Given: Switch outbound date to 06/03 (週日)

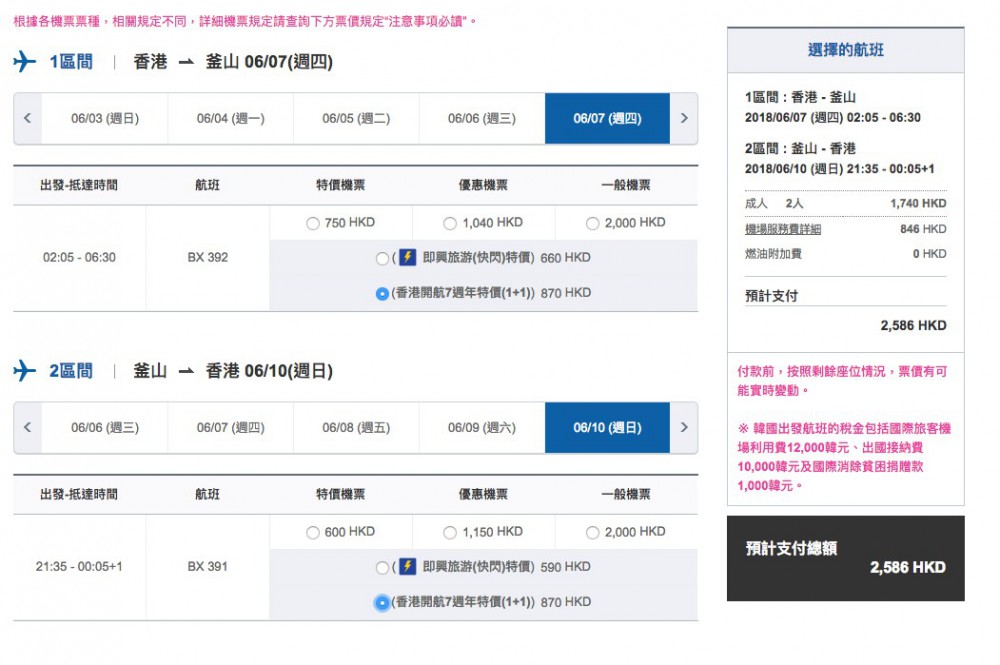Looking at the screenshot, I should (105, 118).
